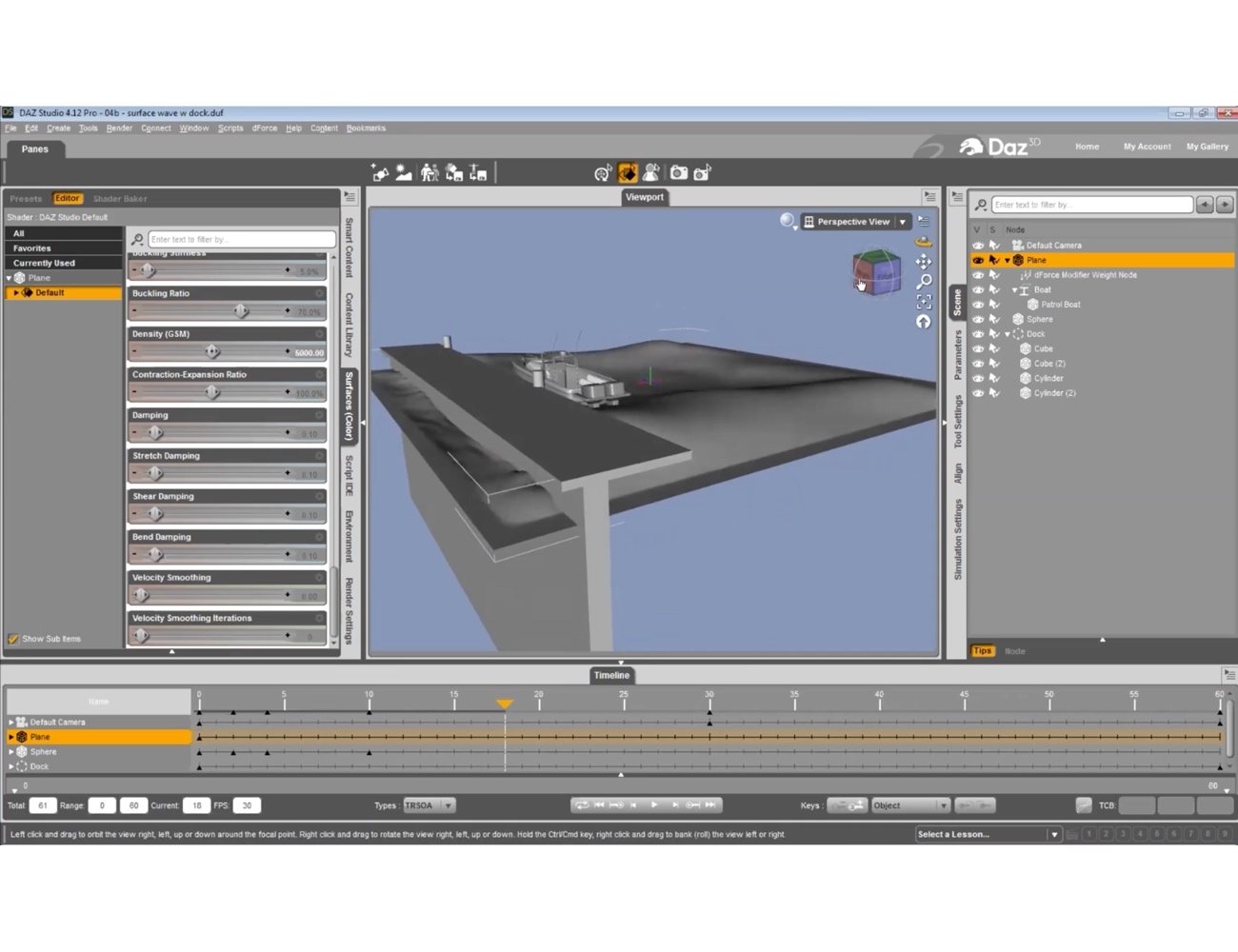The height and width of the screenshot is (952, 1238).
Task: Switch to the Shader Baker tab
Action: tap(120, 199)
